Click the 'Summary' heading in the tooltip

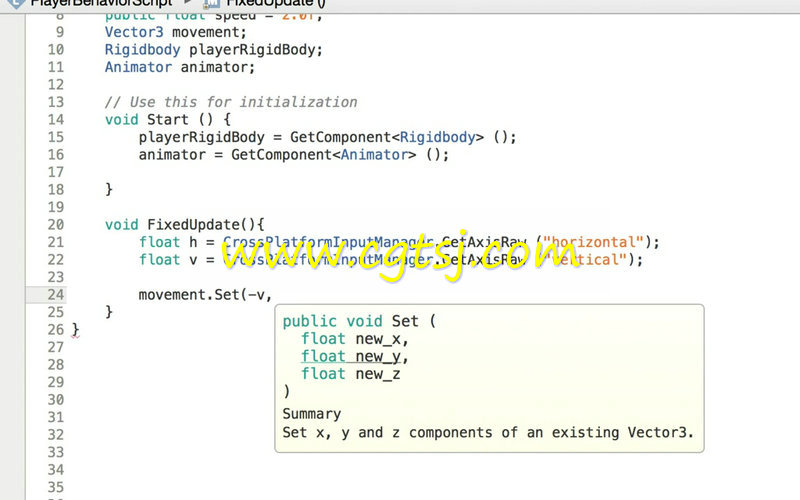[x=312, y=414]
